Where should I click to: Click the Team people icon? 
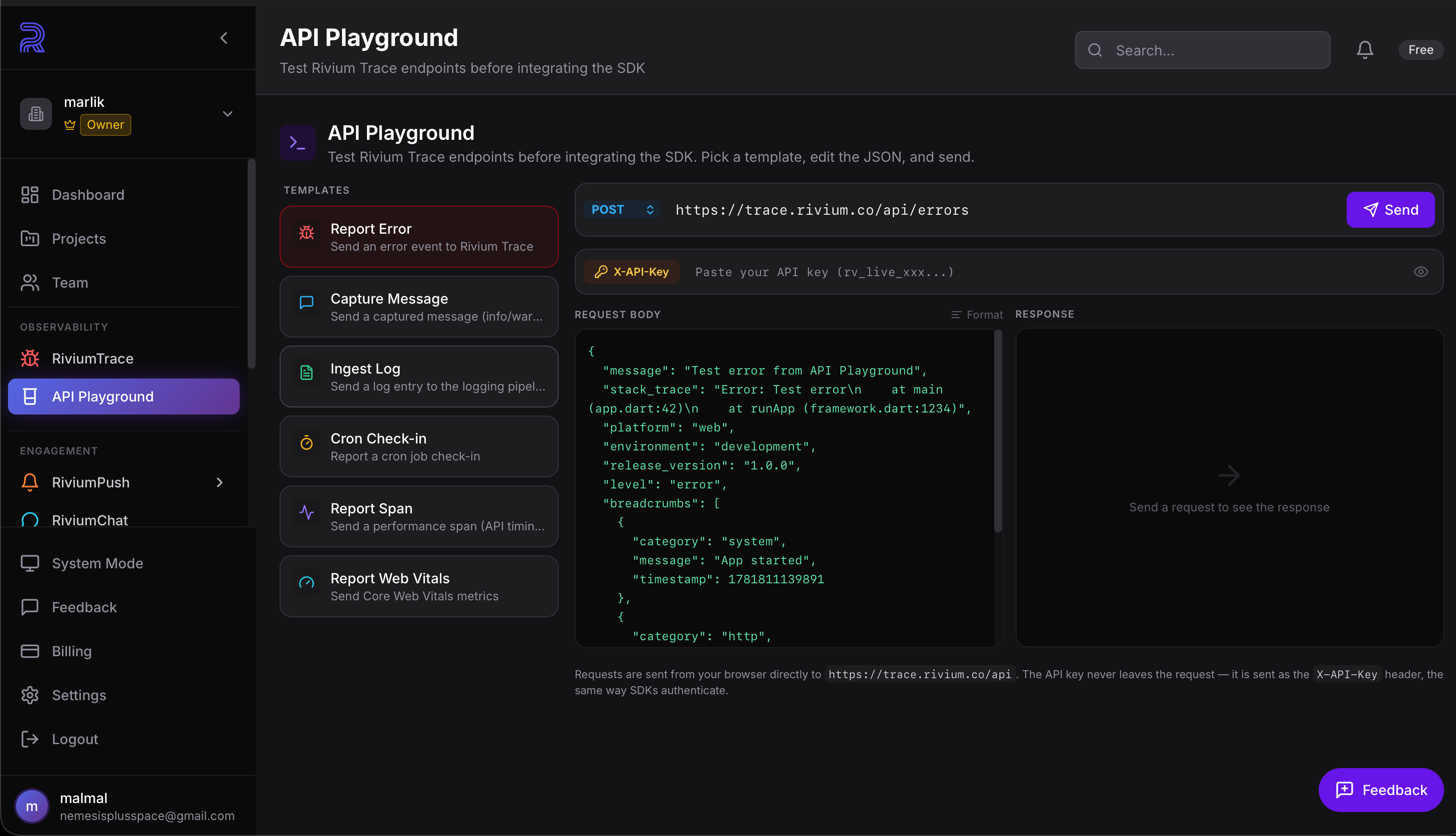pos(30,283)
